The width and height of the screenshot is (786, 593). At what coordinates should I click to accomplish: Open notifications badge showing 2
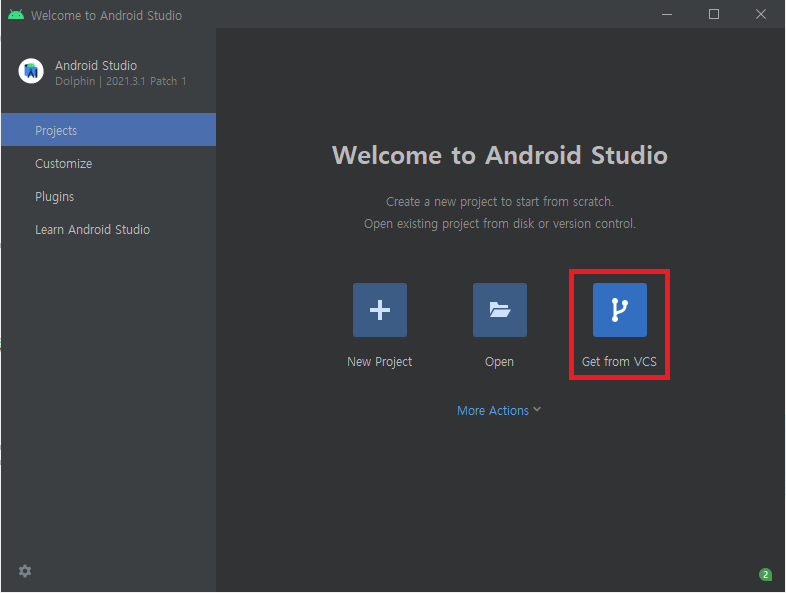(x=765, y=574)
